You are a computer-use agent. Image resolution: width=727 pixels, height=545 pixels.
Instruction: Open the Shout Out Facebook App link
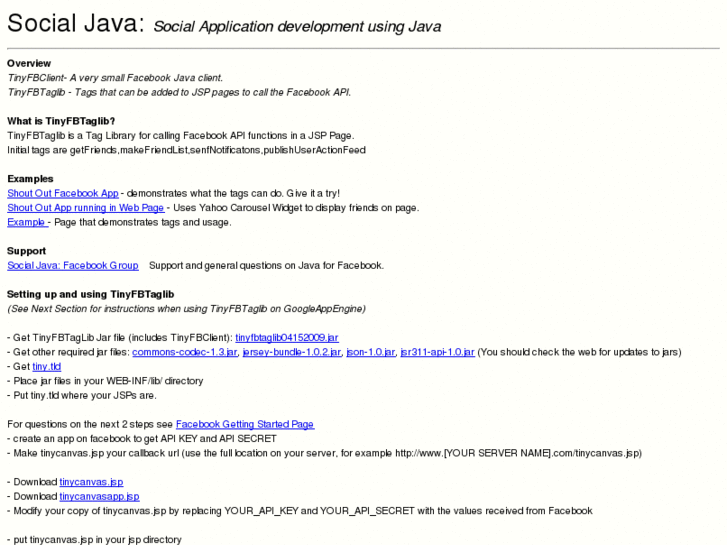click(63, 193)
